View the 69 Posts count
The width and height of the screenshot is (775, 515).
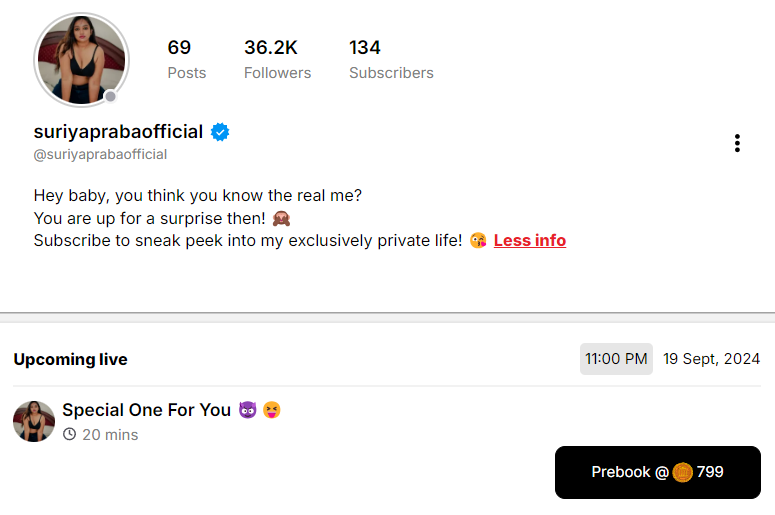pos(186,59)
